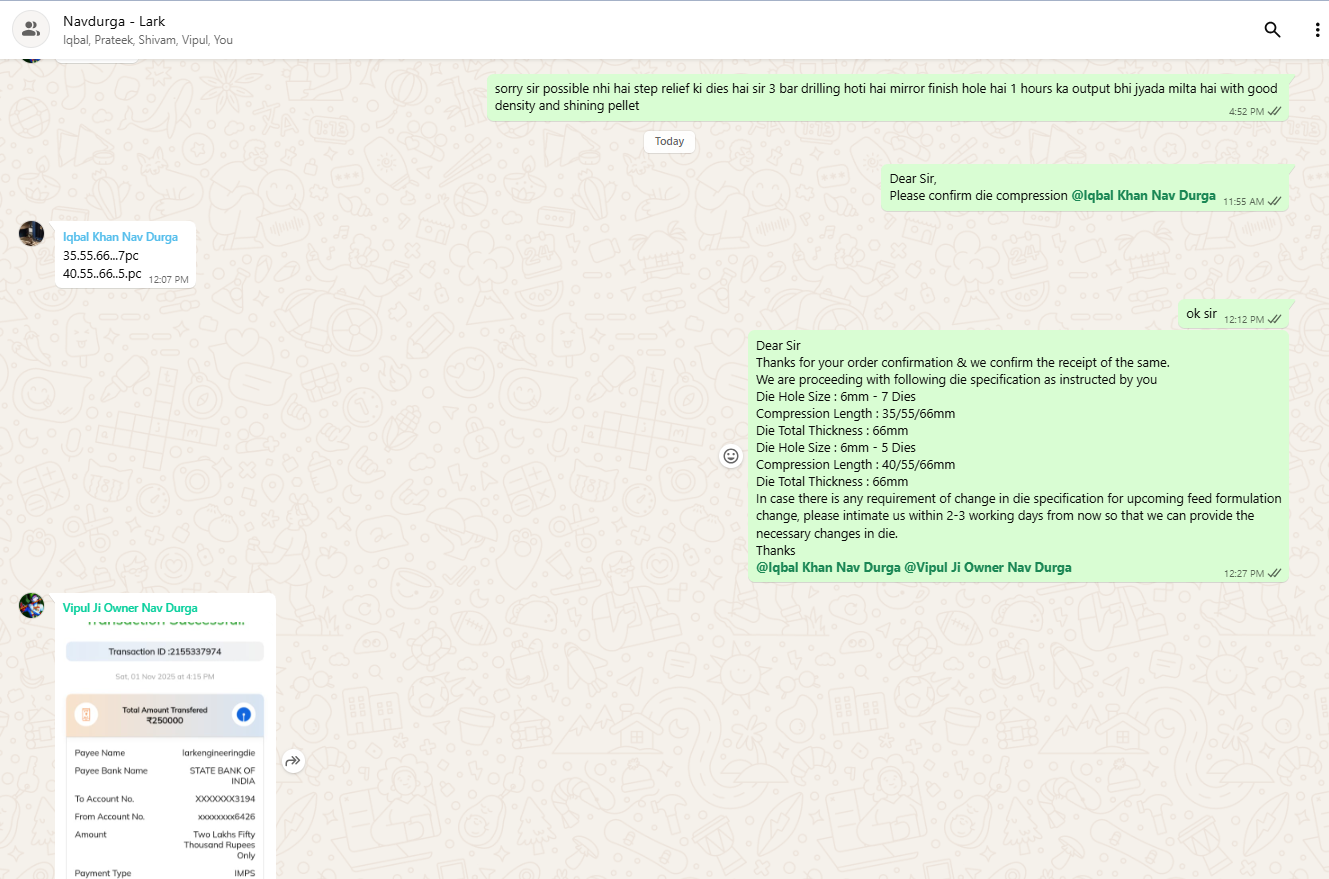1329x879 pixels.
Task: Open group info via the Navdurga - Lark title
Action: tap(113, 21)
